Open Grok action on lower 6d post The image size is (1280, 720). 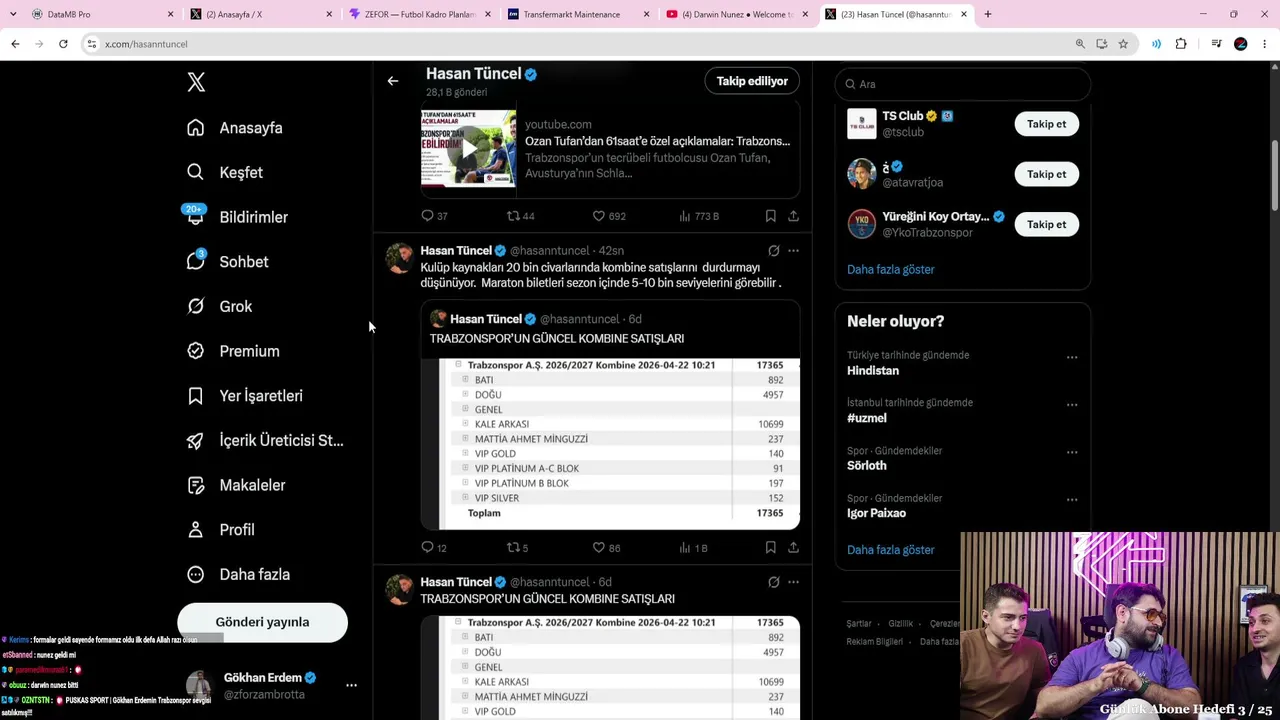tap(773, 582)
